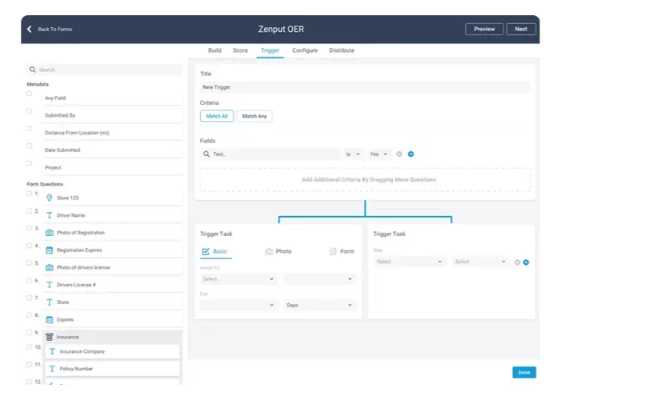Expand the Days due unit dropdown

[319, 305]
